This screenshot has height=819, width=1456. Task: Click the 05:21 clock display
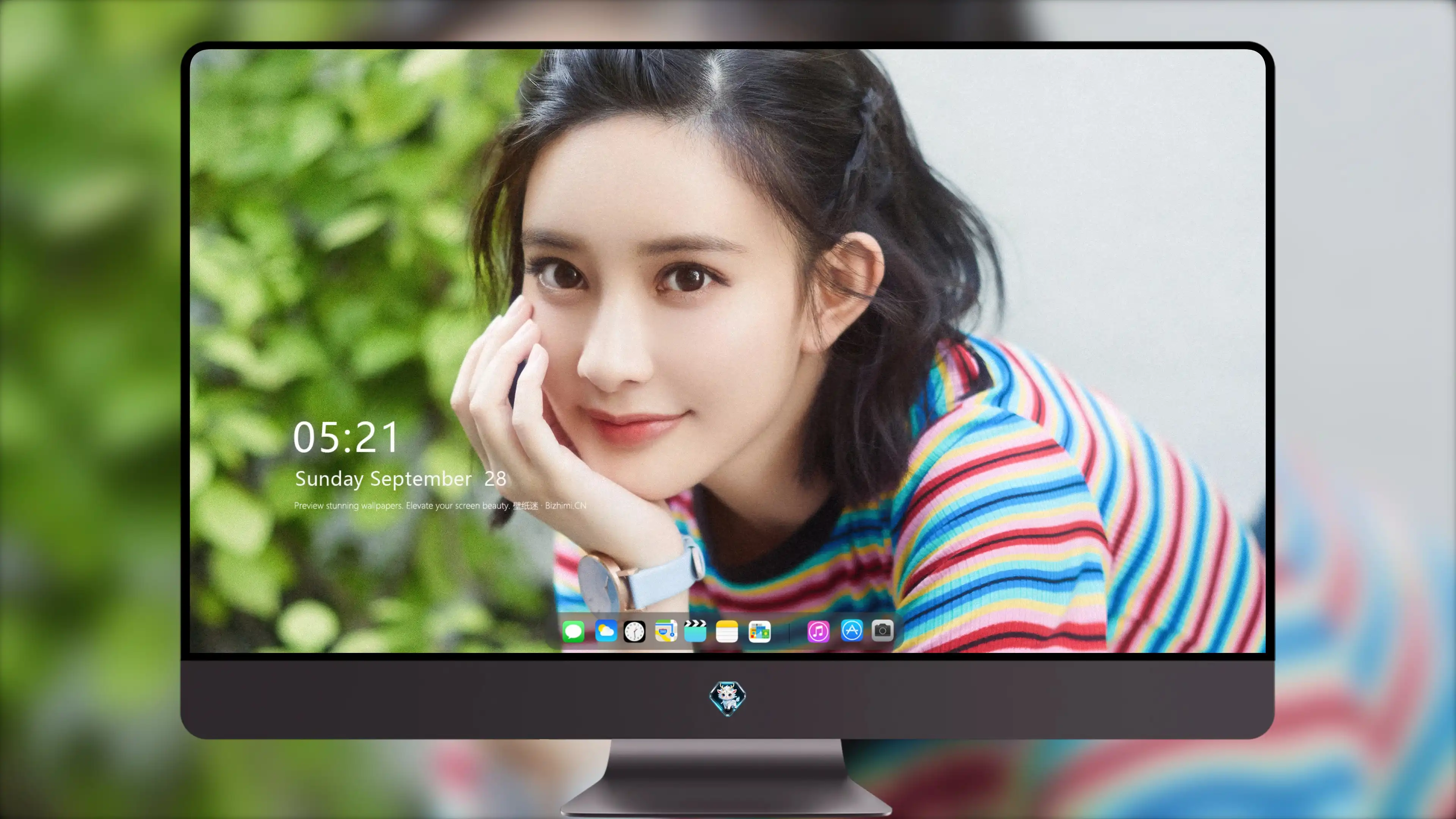click(346, 438)
